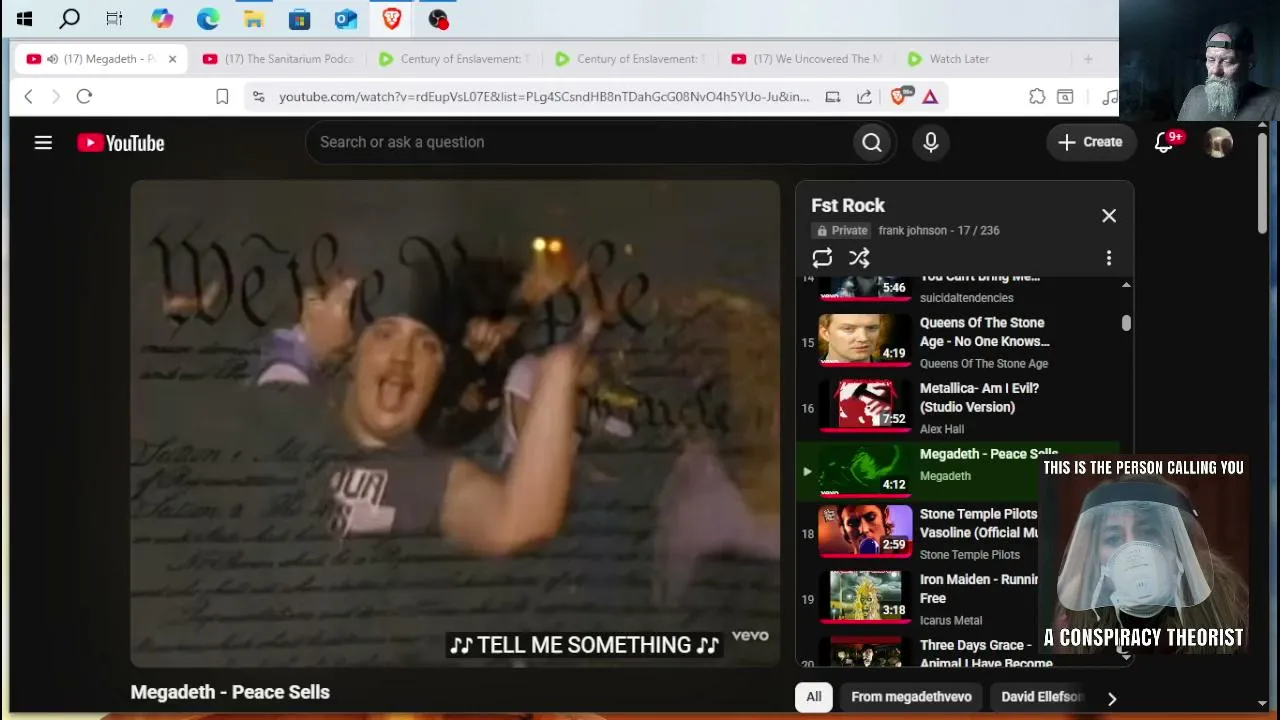Start voice search with the microphone
The width and height of the screenshot is (1280, 720).
(931, 143)
